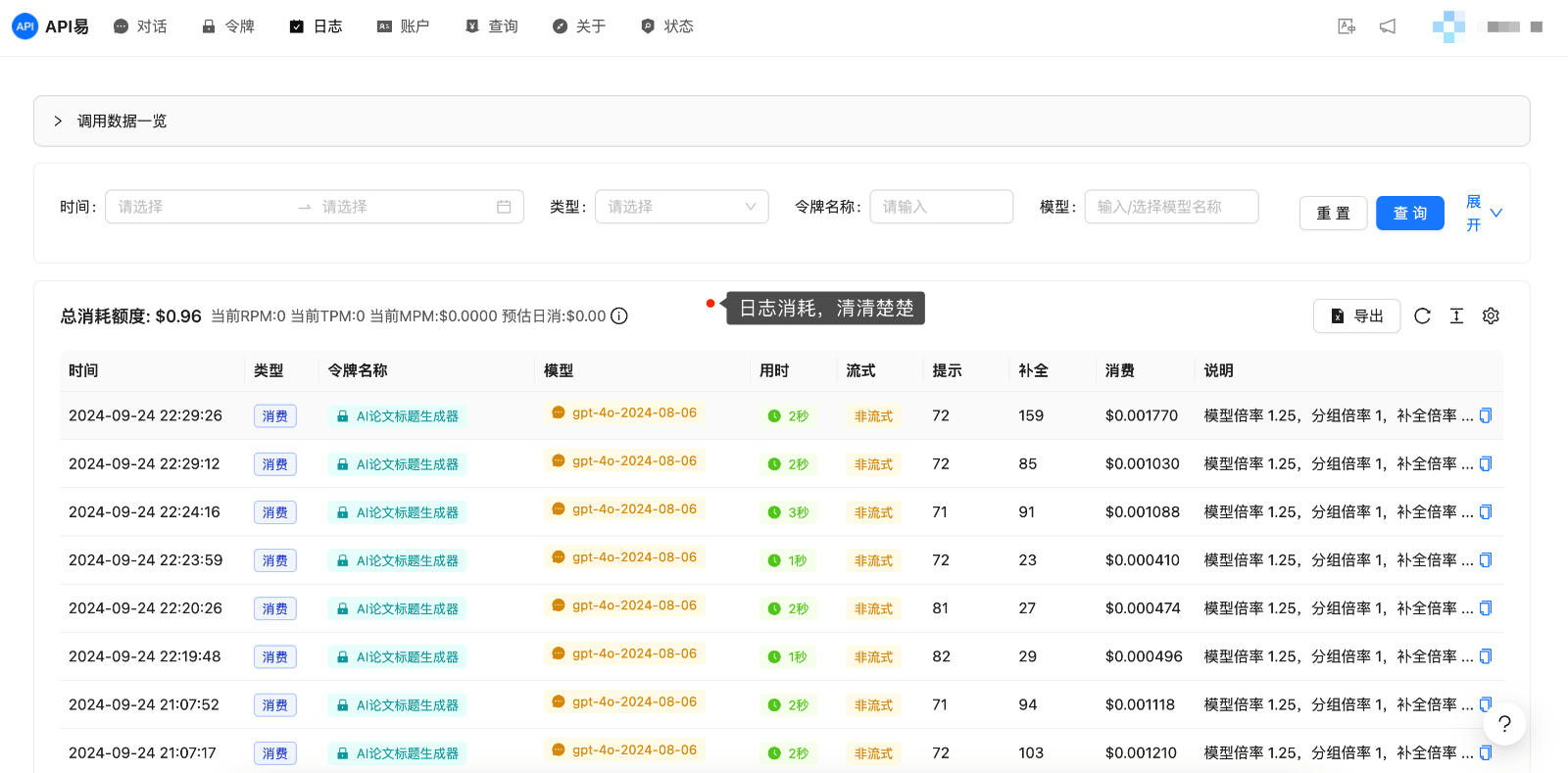
Task: Open the 账户 menu item
Action: [404, 26]
